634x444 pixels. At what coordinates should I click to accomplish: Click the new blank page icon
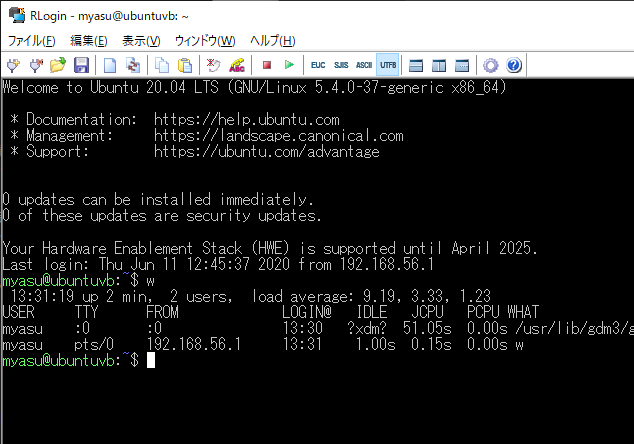[110, 65]
